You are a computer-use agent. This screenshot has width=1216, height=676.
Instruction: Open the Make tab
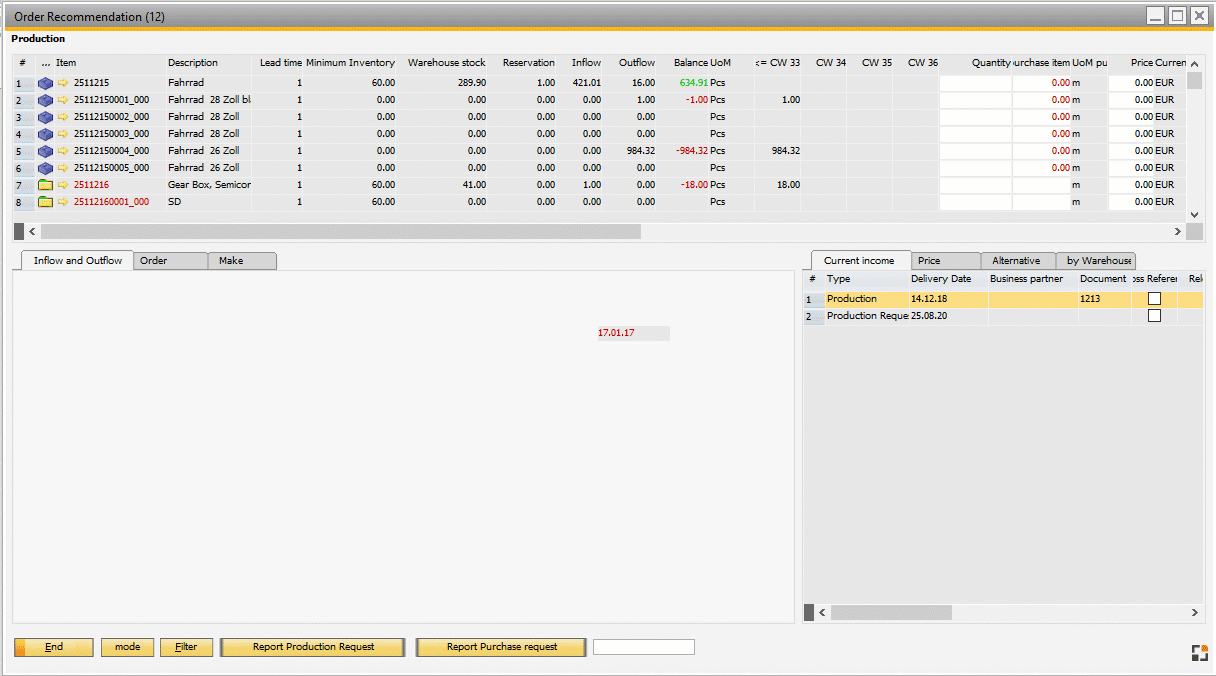(x=241, y=260)
